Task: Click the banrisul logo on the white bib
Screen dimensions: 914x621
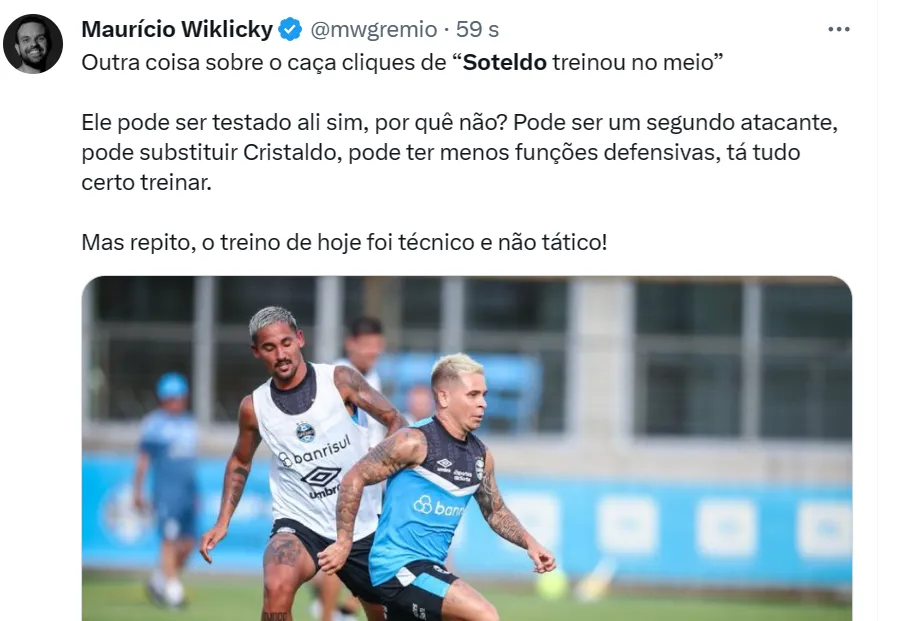Action: click(315, 451)
